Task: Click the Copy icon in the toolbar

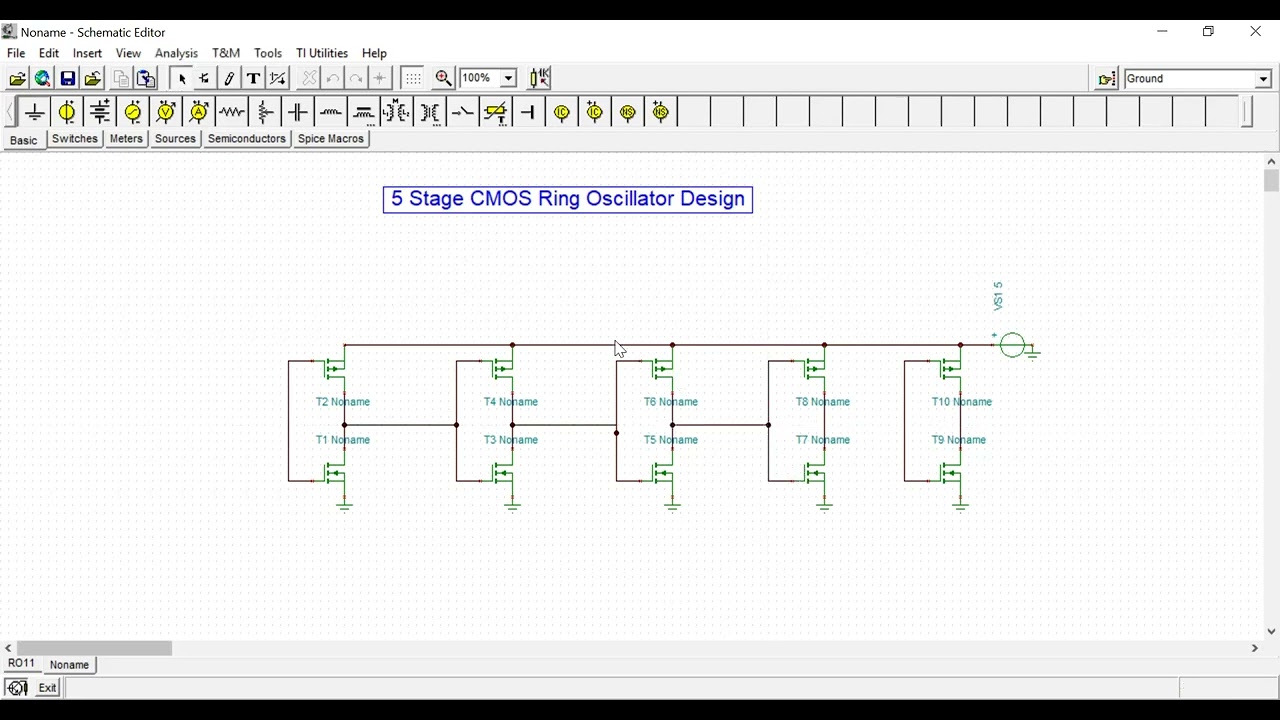Action: coord(121,79)
